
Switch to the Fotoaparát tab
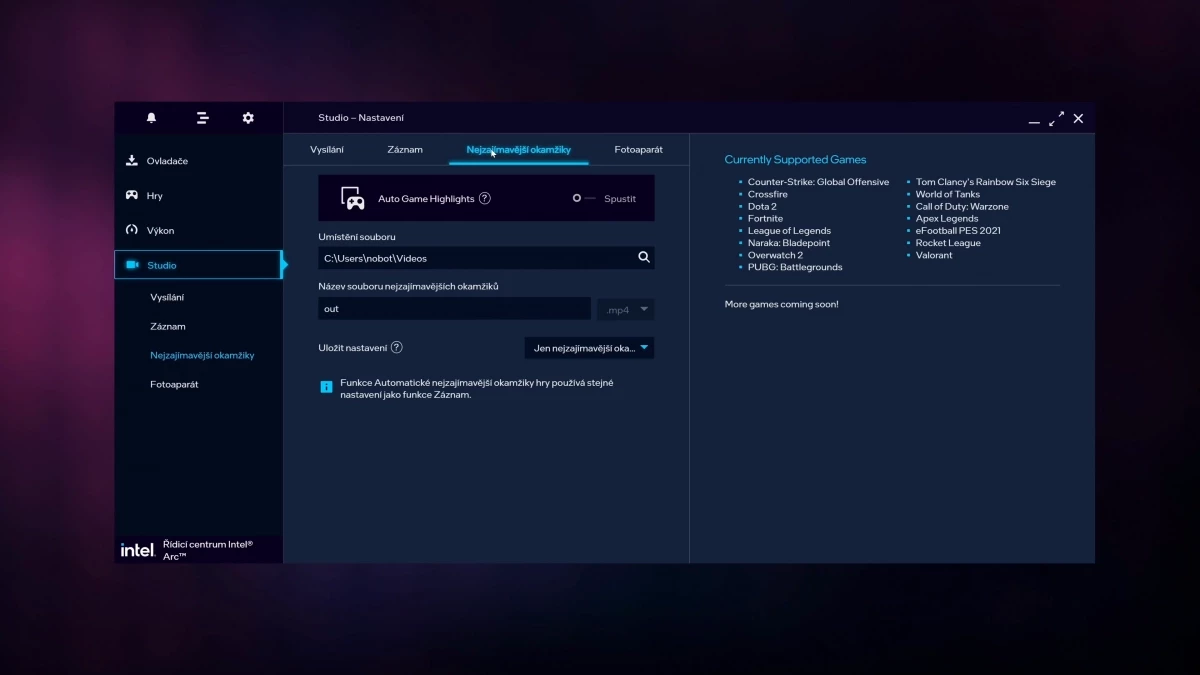pyautogui.click(x=638, y=149)
